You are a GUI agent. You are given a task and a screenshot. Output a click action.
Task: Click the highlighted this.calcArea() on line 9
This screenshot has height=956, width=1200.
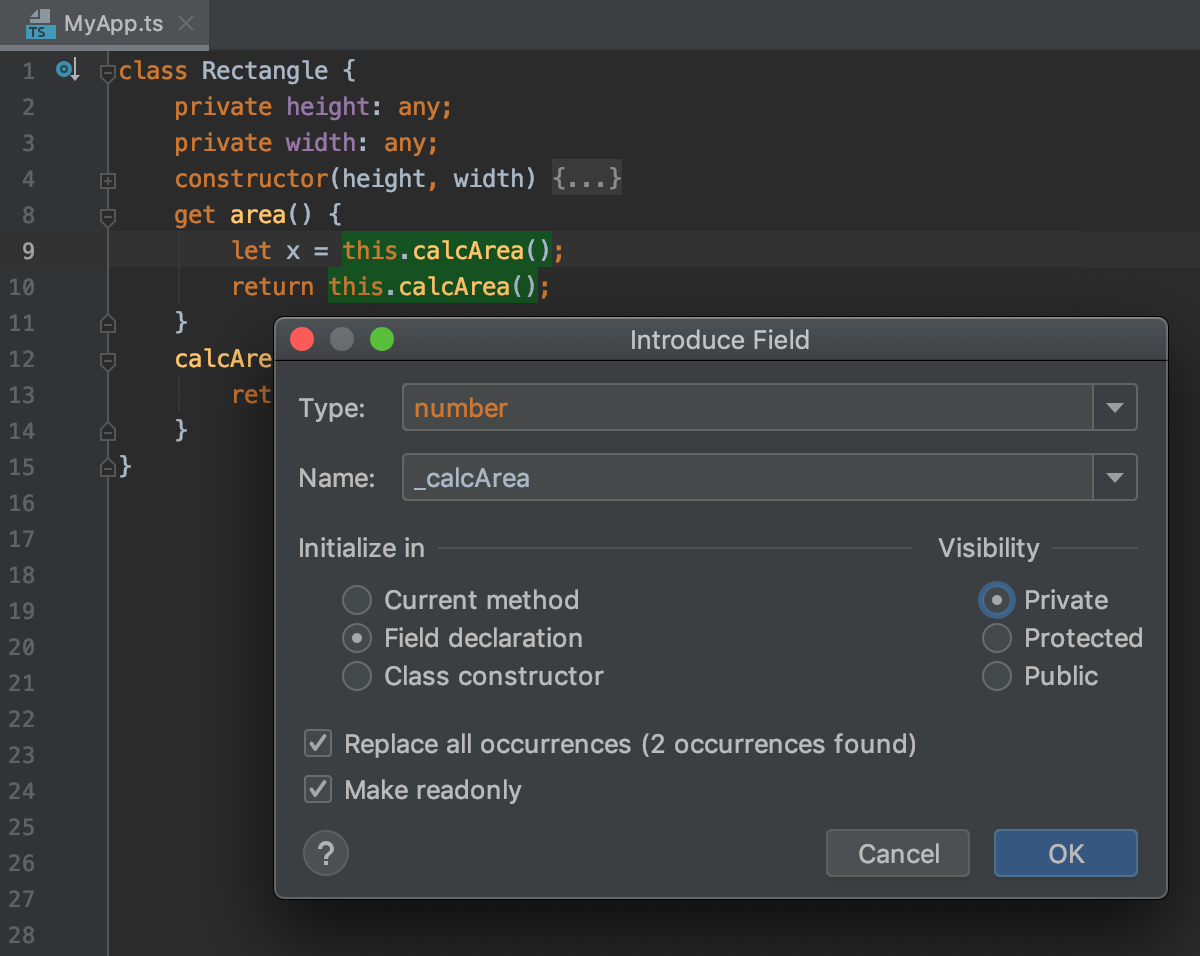445,250
